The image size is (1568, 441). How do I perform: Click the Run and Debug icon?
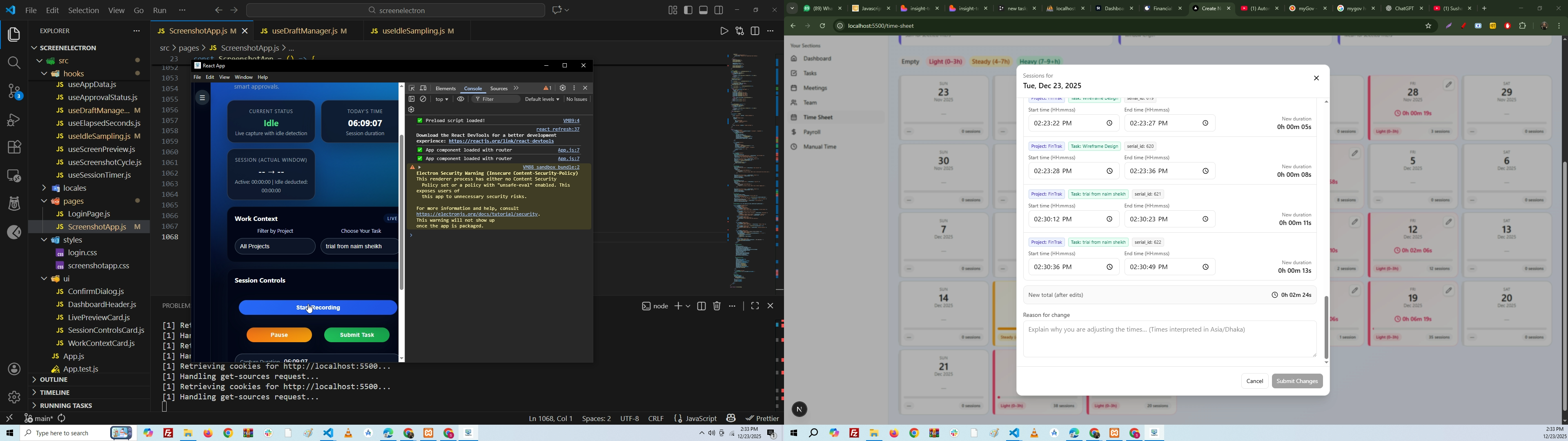13,119
